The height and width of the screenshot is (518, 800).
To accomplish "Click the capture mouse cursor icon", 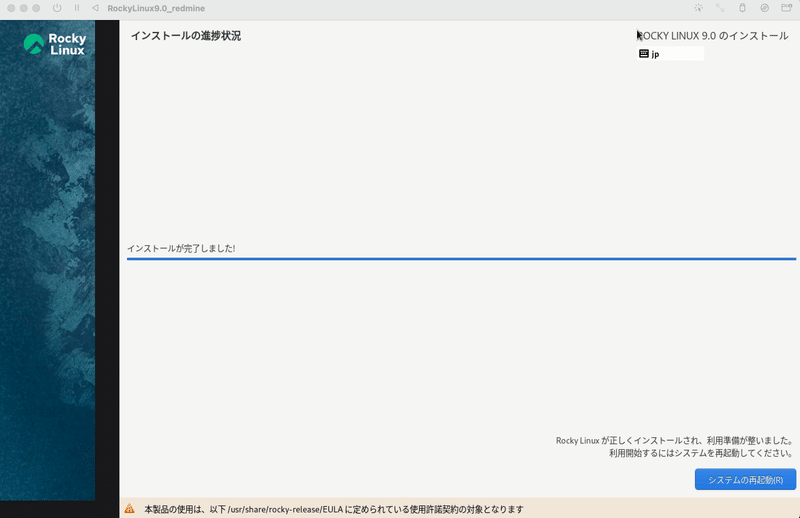I will coord(698,8).
